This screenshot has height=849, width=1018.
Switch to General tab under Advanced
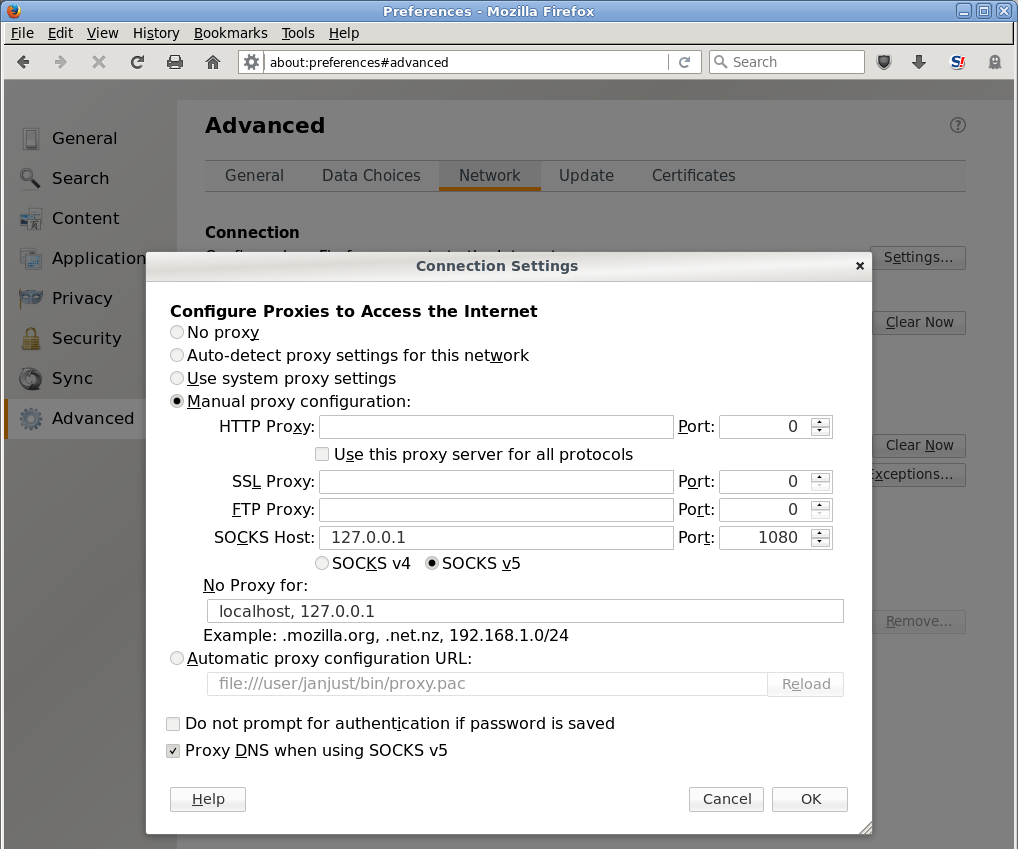[x=254, y=176]
